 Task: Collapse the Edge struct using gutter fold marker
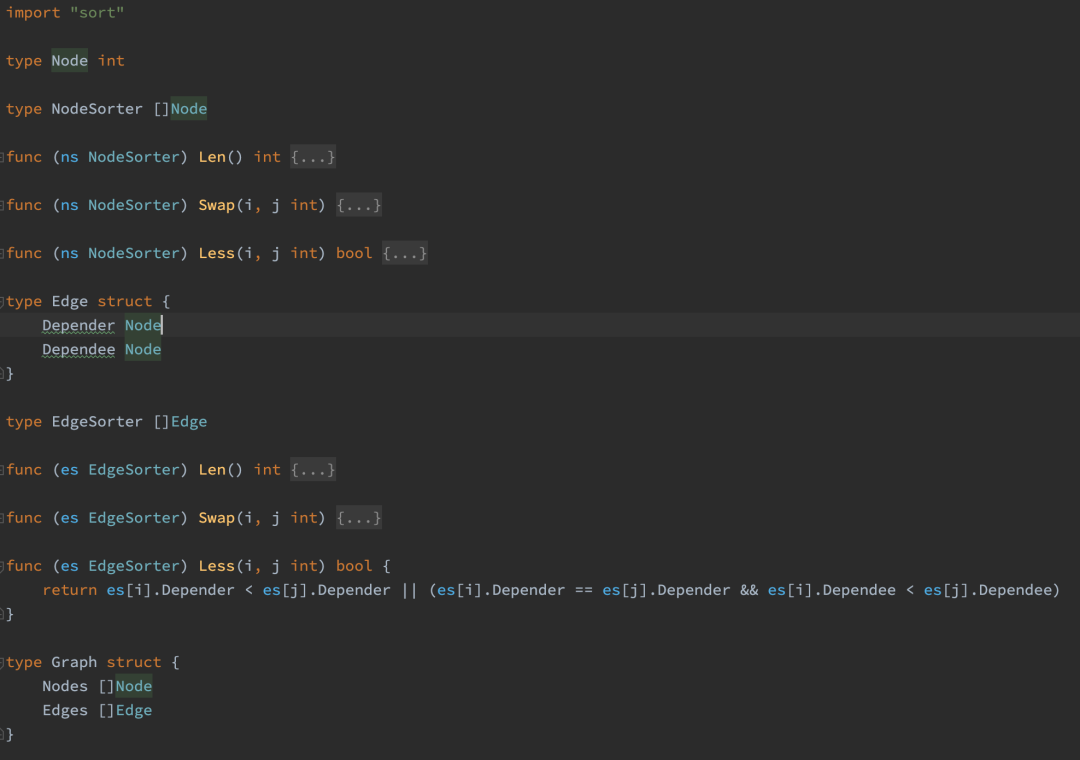(x=2, y=302)
